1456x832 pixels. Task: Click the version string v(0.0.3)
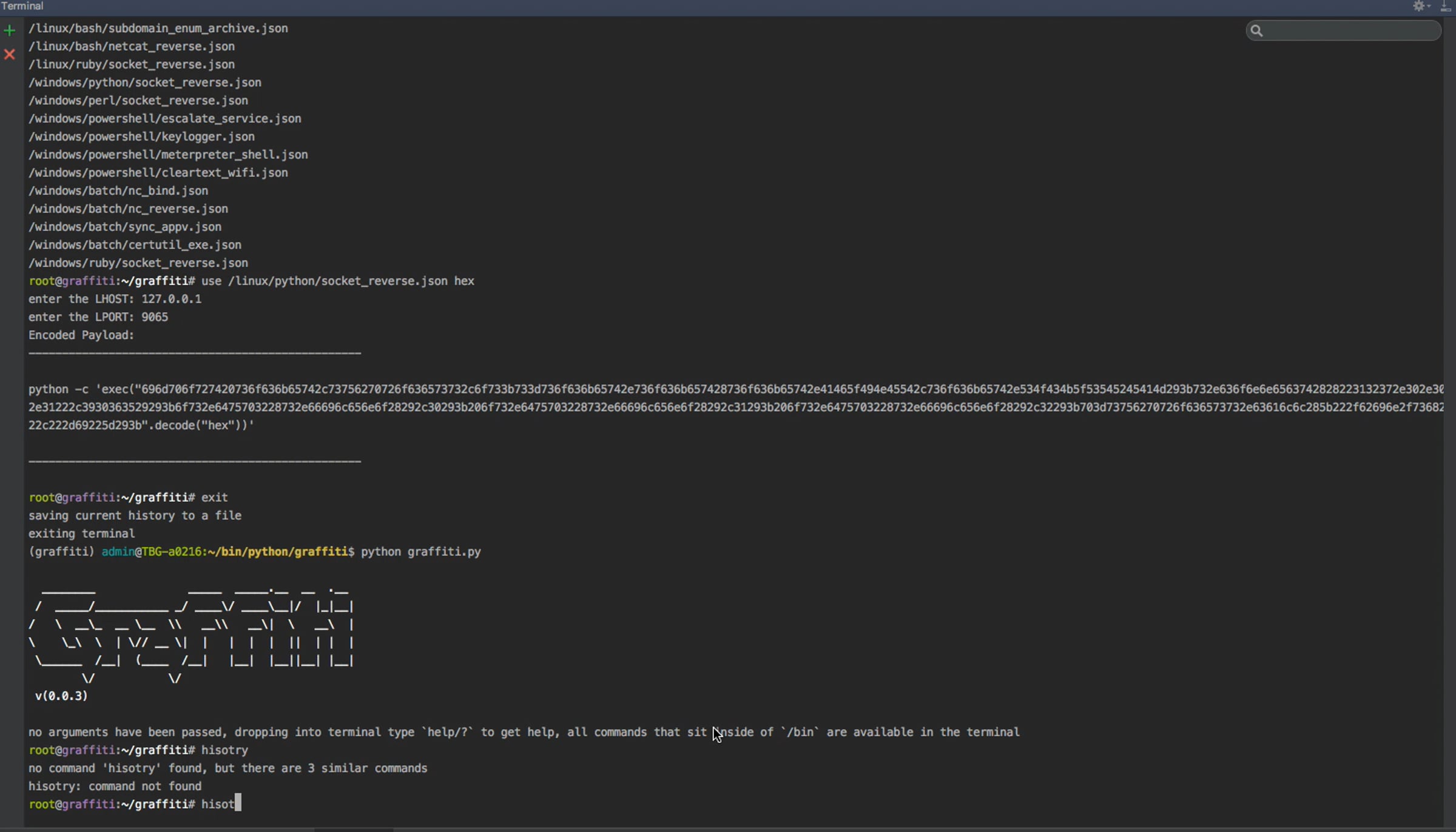(61, 696)
